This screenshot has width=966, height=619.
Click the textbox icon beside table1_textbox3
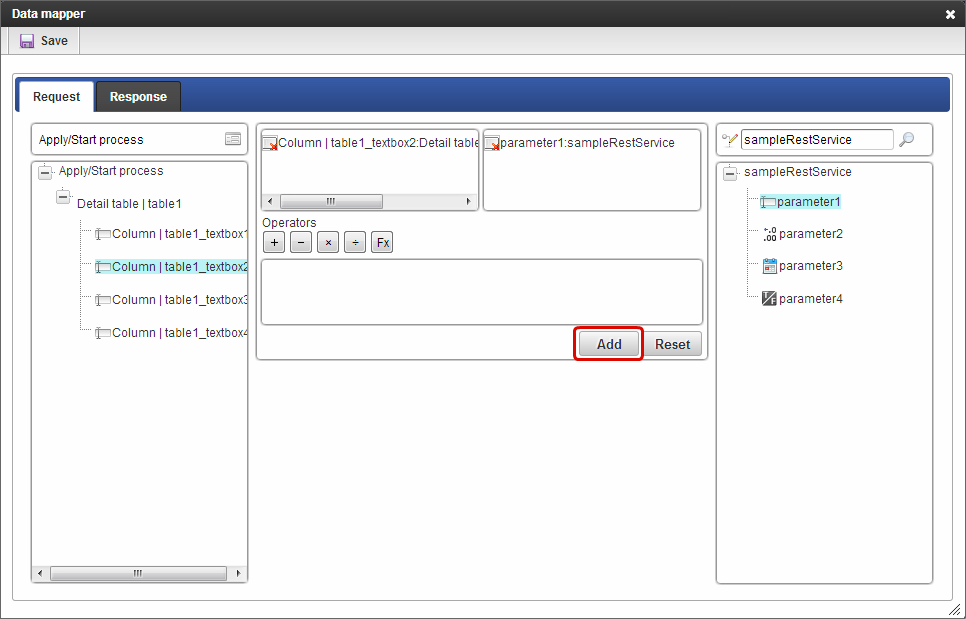[103, 300]
